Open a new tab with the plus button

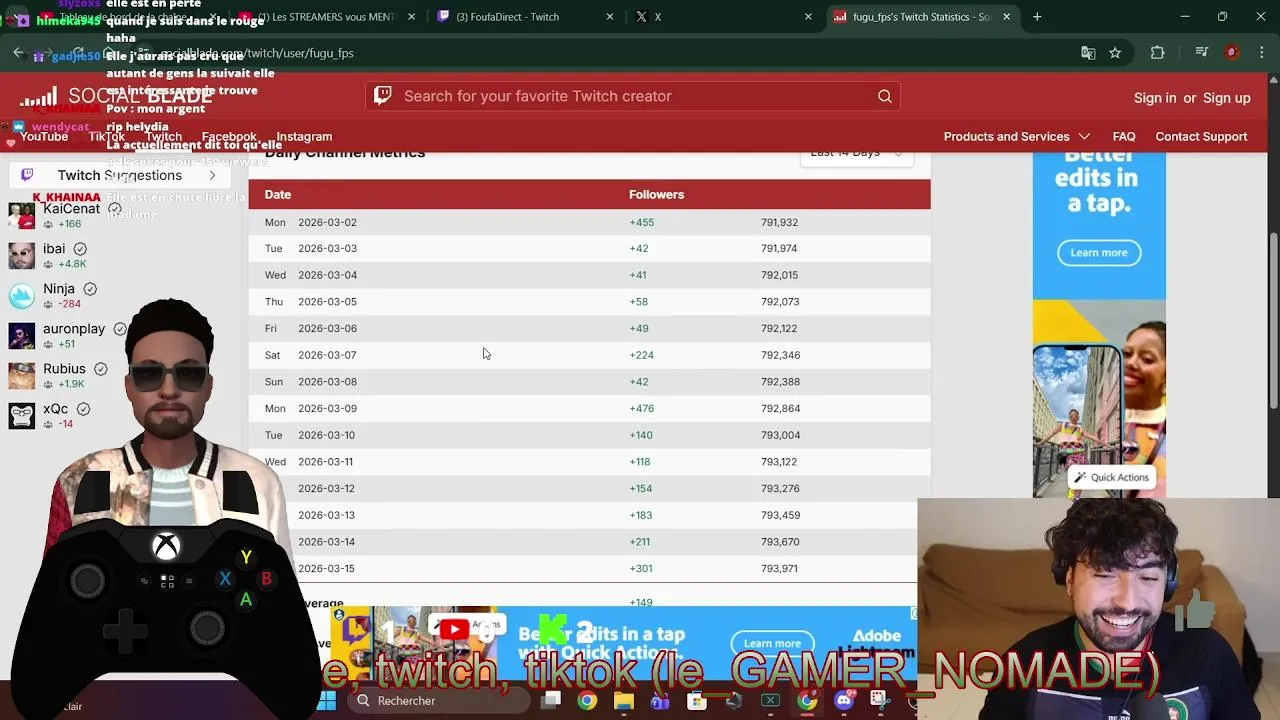pyautogui.click(x=1037, y=17)
